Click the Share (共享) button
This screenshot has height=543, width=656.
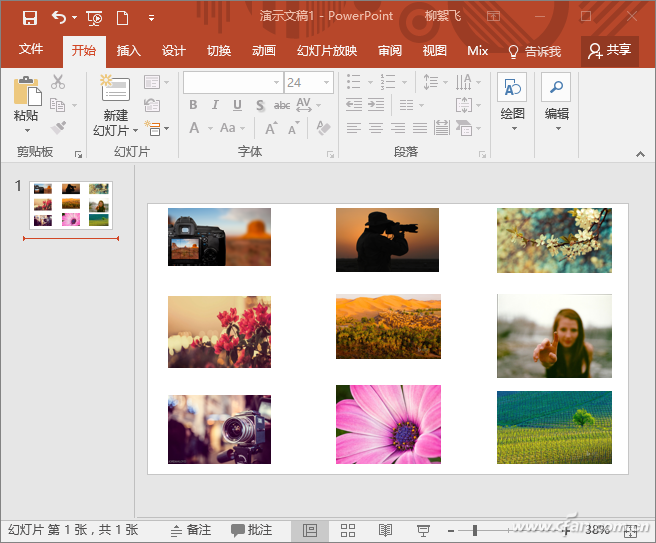[610, 50]
